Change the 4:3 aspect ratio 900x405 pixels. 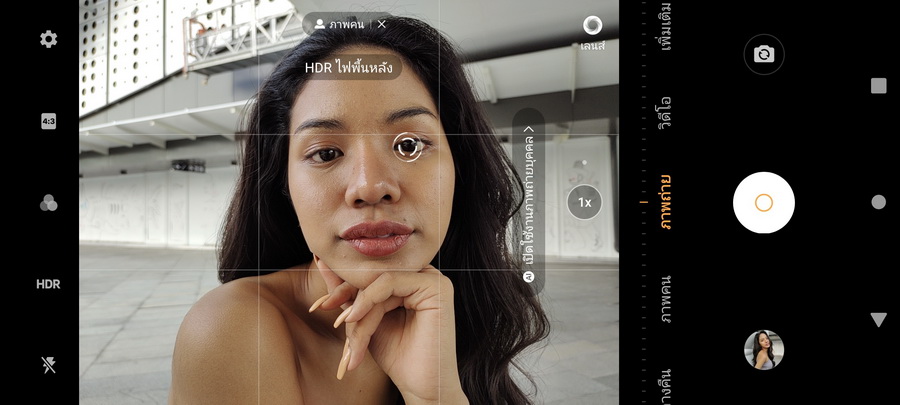(x=48, y=122)
